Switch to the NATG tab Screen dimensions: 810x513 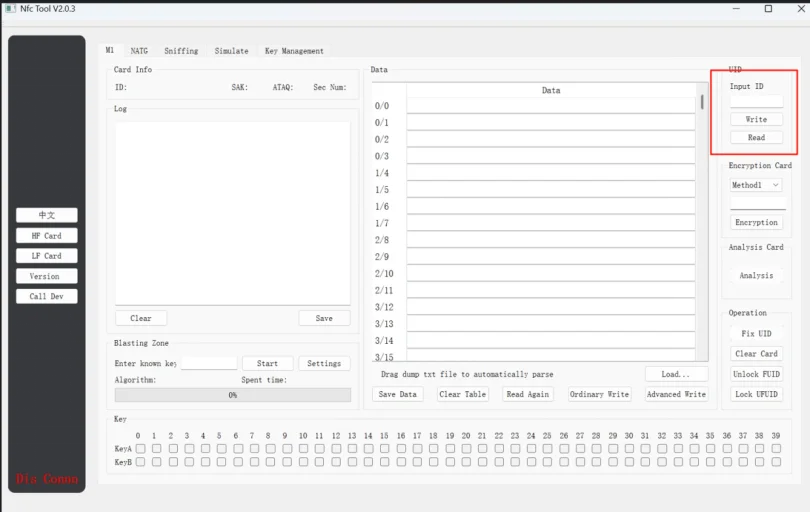[139, 51]
